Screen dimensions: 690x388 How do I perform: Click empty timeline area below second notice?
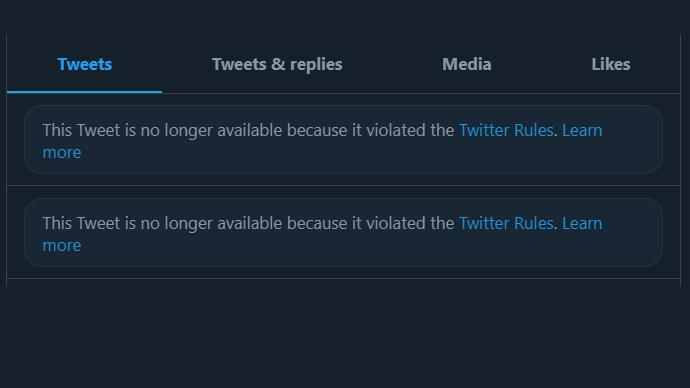(x=343, y=334)
